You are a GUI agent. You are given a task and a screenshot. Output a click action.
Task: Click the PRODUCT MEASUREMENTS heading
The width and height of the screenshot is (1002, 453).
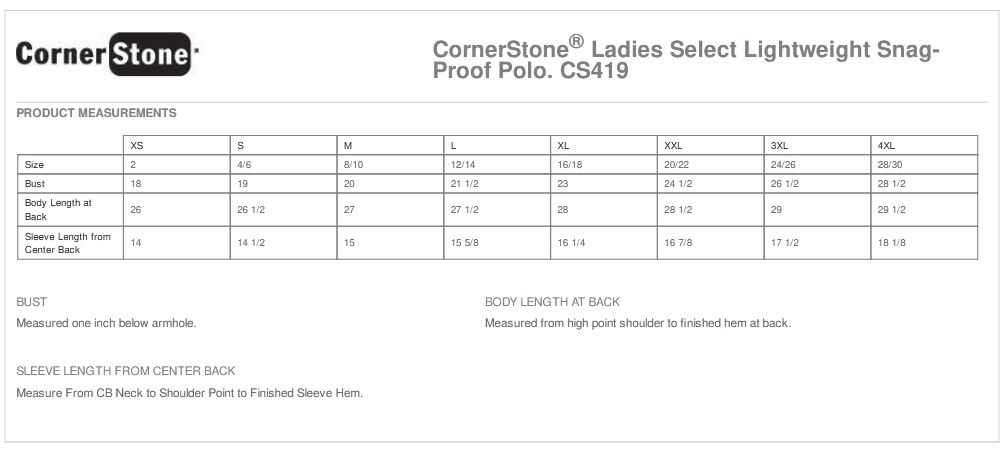[97, 113]
